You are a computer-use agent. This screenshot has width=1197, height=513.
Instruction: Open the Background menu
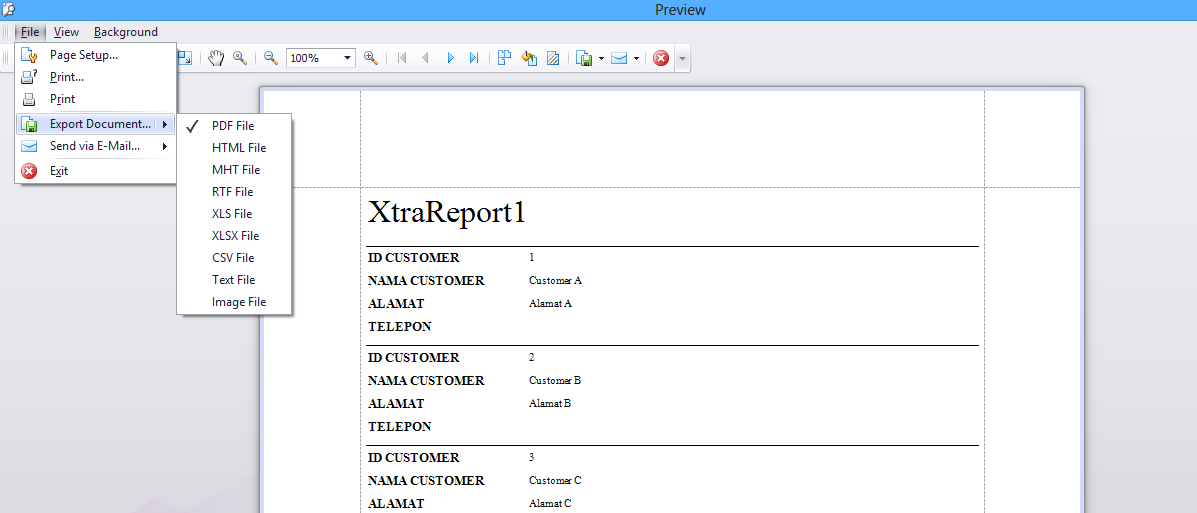[x=126, y=32]
